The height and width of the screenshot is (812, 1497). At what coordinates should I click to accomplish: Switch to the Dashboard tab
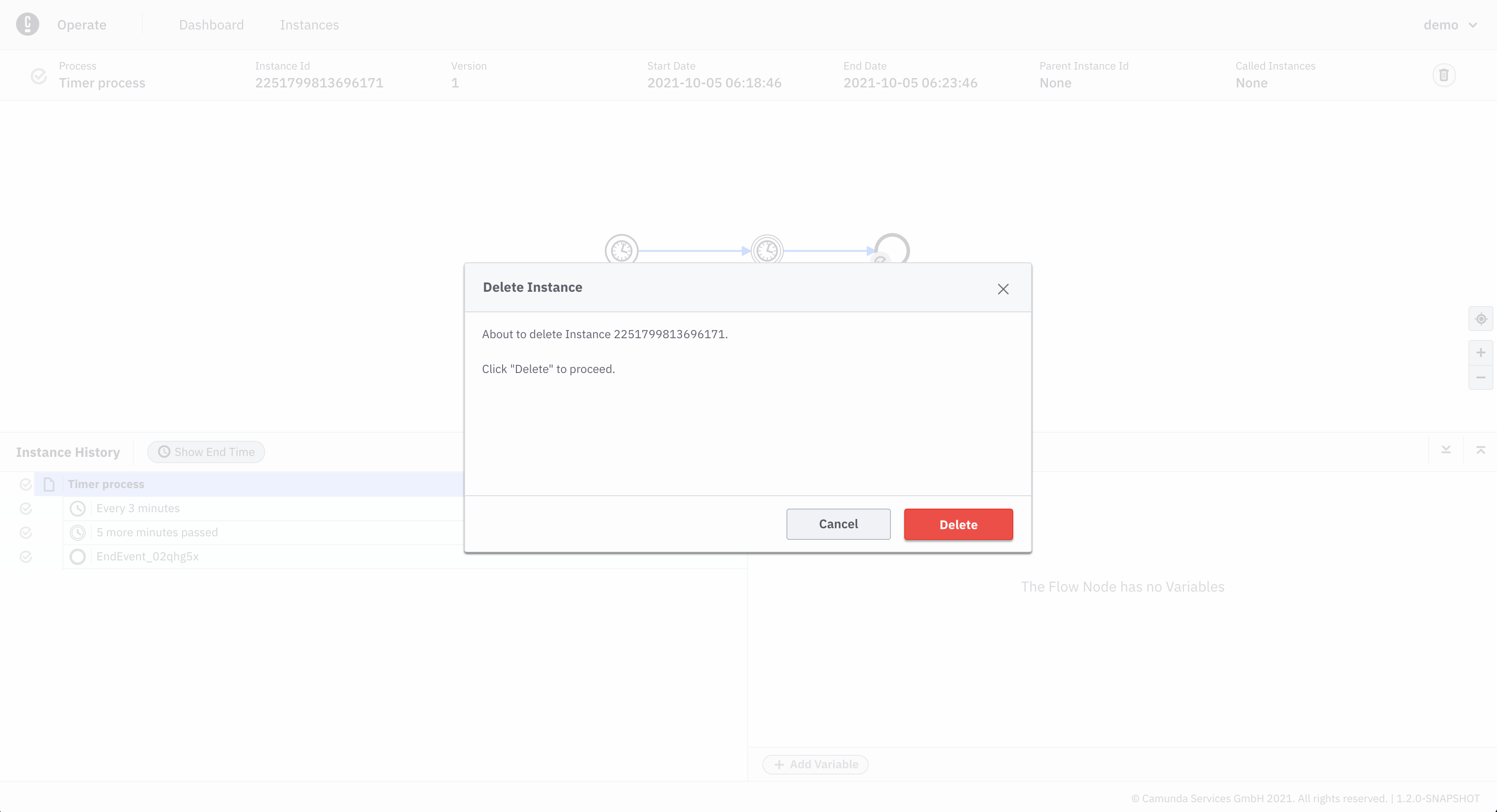click(212, 25)
